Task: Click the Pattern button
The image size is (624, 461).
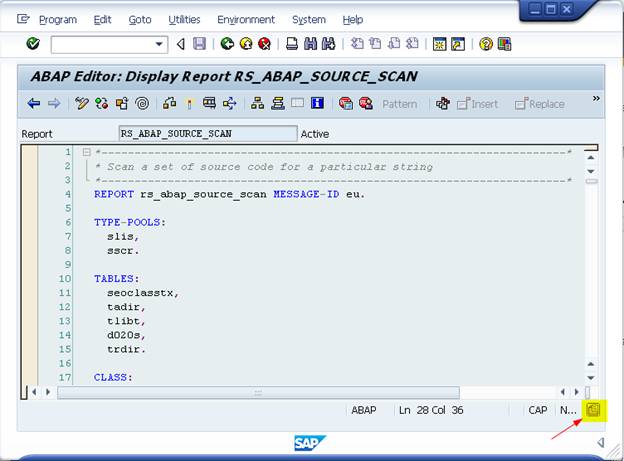Action: pos(400,104)
